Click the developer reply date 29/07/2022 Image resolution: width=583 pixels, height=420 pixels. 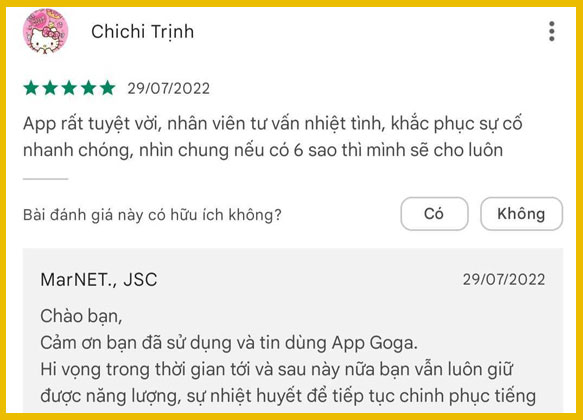pyautogui.click(x=504, y=280)
